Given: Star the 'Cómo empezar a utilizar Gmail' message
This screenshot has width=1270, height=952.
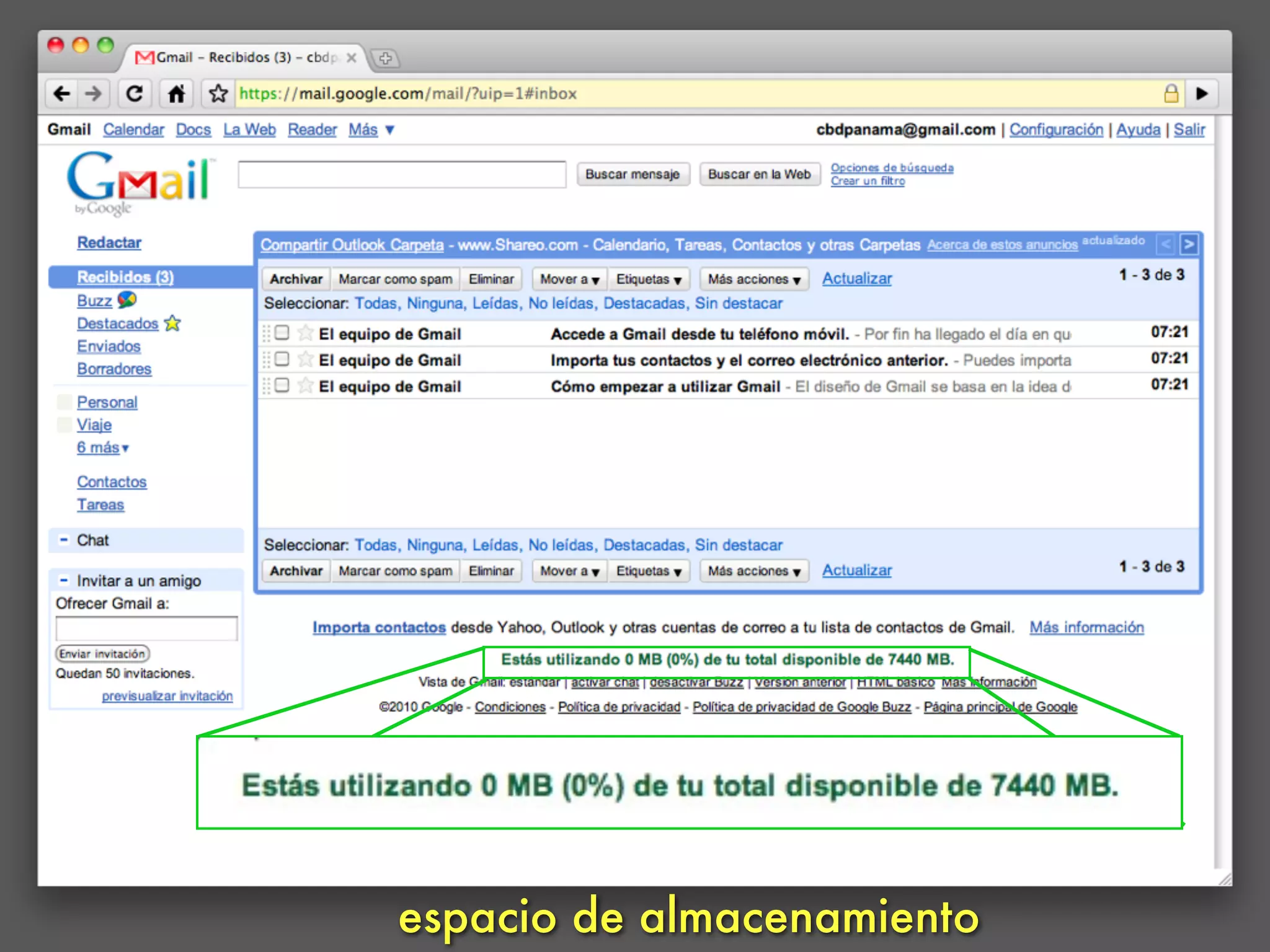Looking at the screenshot, I should coord(304,385).
